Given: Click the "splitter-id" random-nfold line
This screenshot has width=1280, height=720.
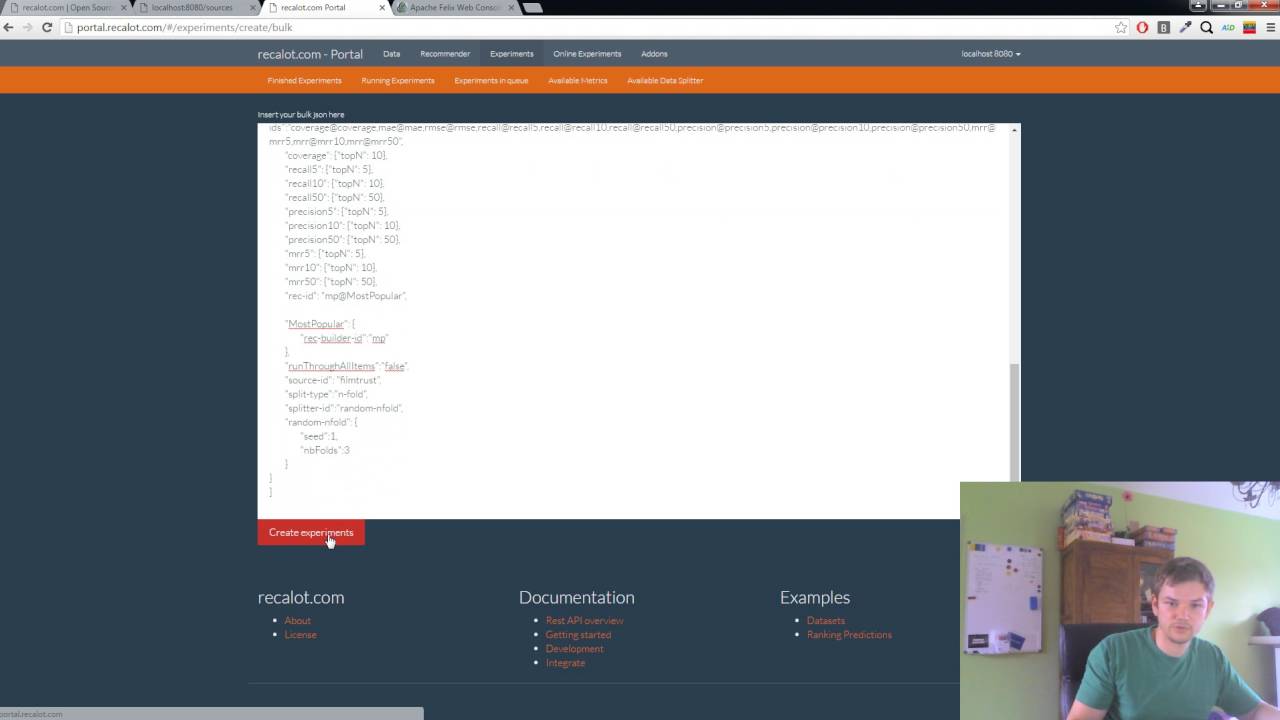Looking at the screenshot, I should (344, 408).
